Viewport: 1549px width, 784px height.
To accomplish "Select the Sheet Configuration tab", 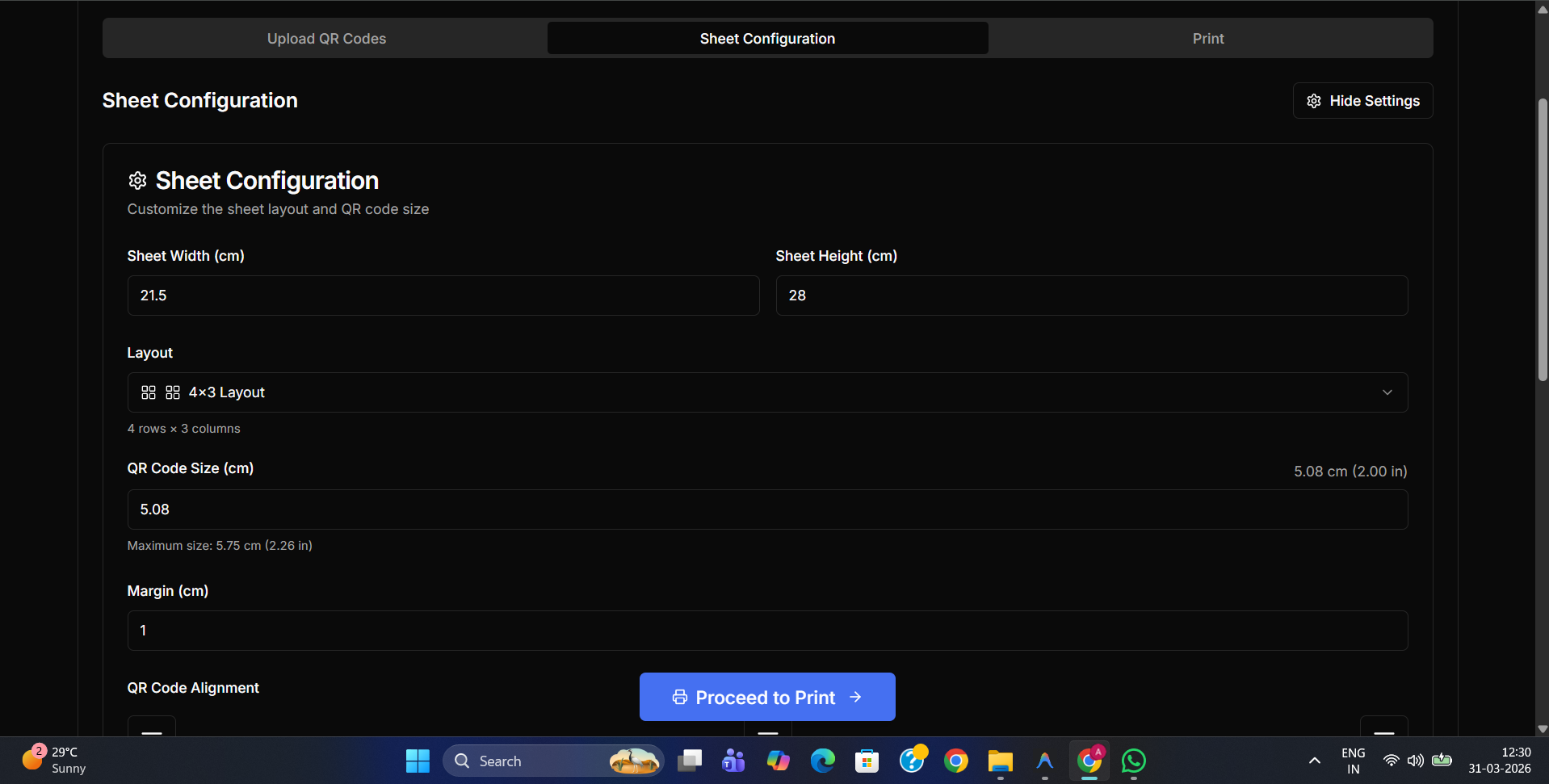I will [x=767, y=39].
